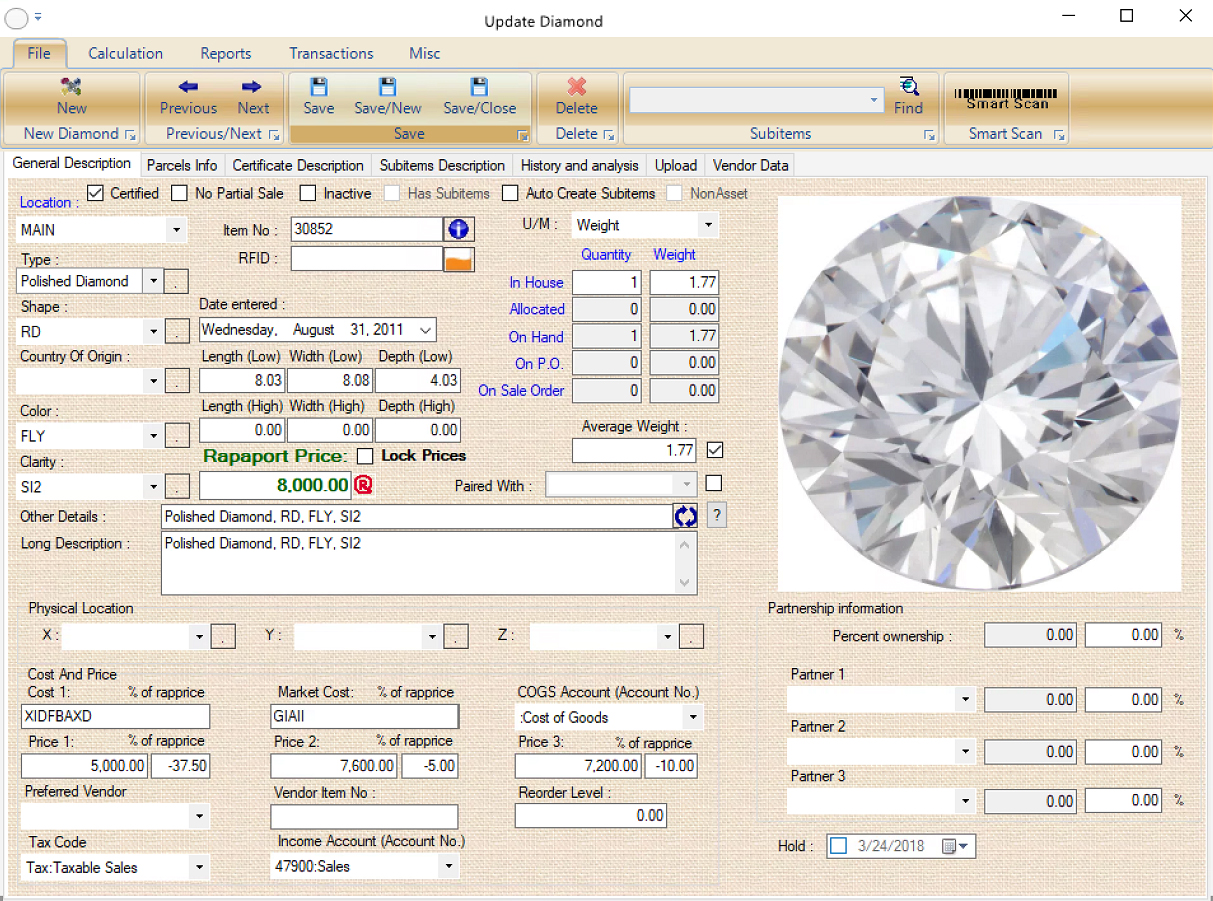Uncheck the Certified checkbox
The height and width of the screenshot is (901, 1213).
(x=95, y=193)
